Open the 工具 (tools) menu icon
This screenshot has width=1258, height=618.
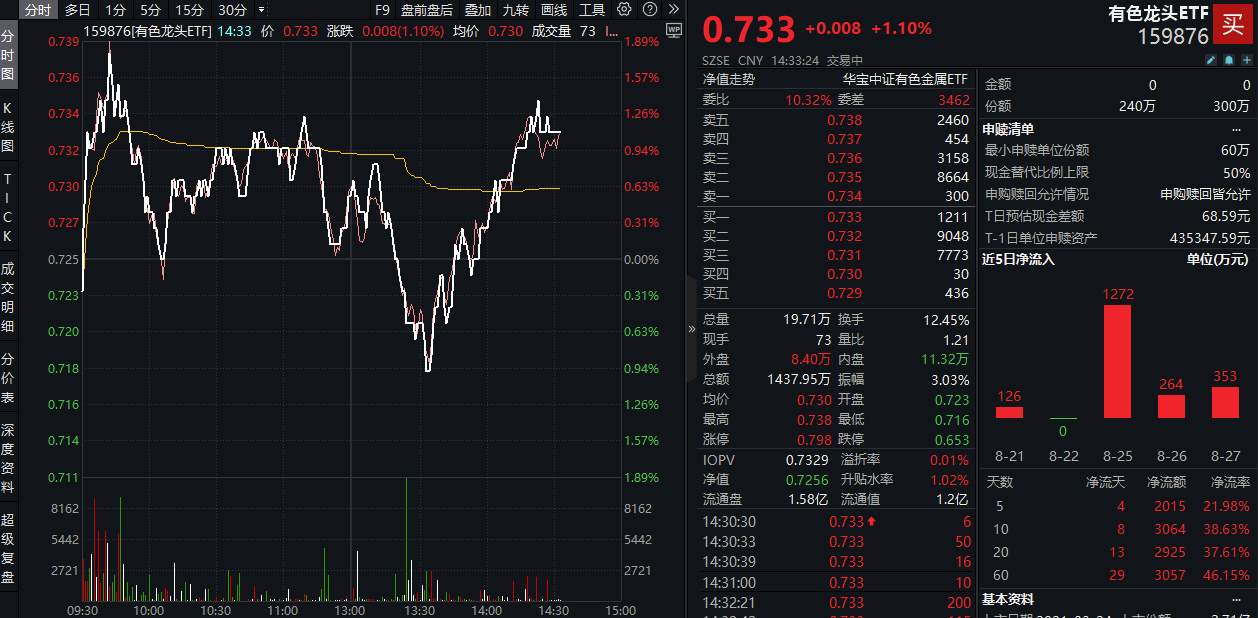(x=592, y=8)
